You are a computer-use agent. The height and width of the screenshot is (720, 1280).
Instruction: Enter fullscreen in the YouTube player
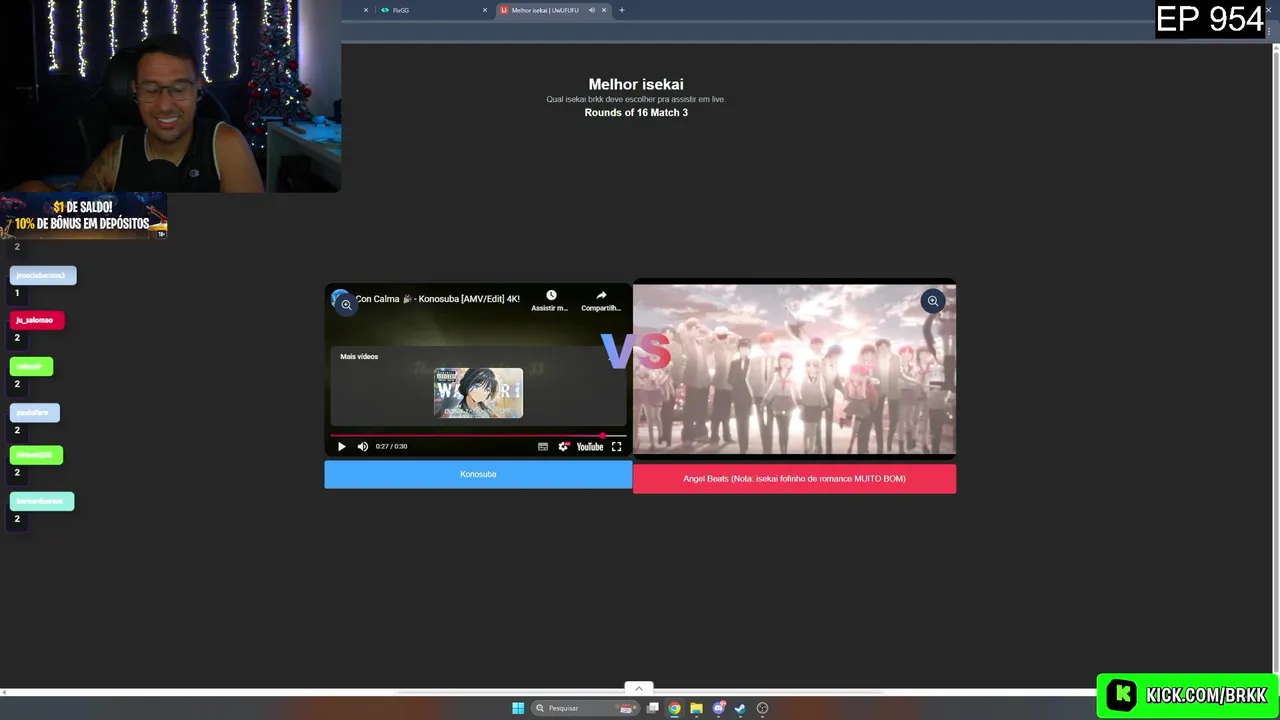tap(616, 447)
